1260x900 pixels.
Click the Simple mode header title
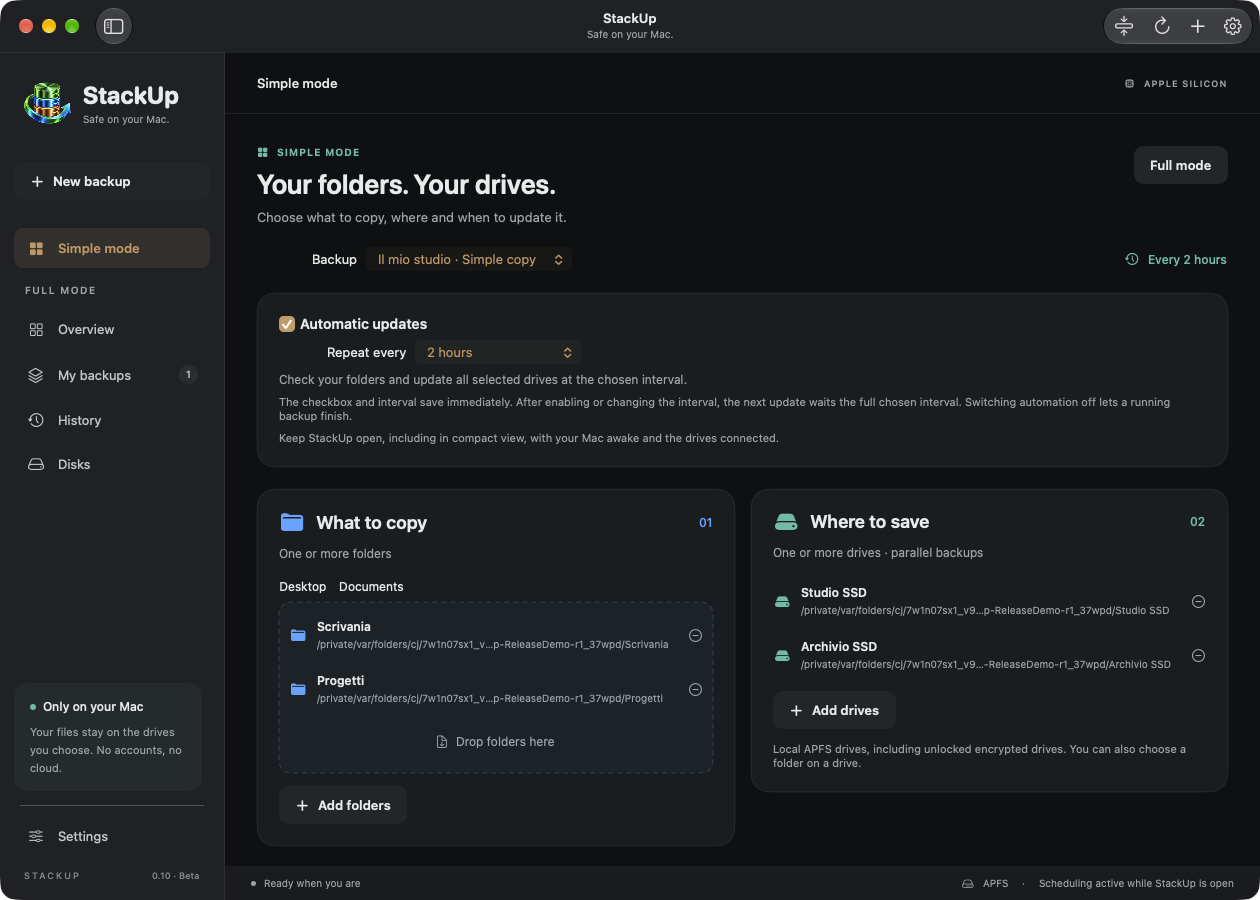point(297,84)
